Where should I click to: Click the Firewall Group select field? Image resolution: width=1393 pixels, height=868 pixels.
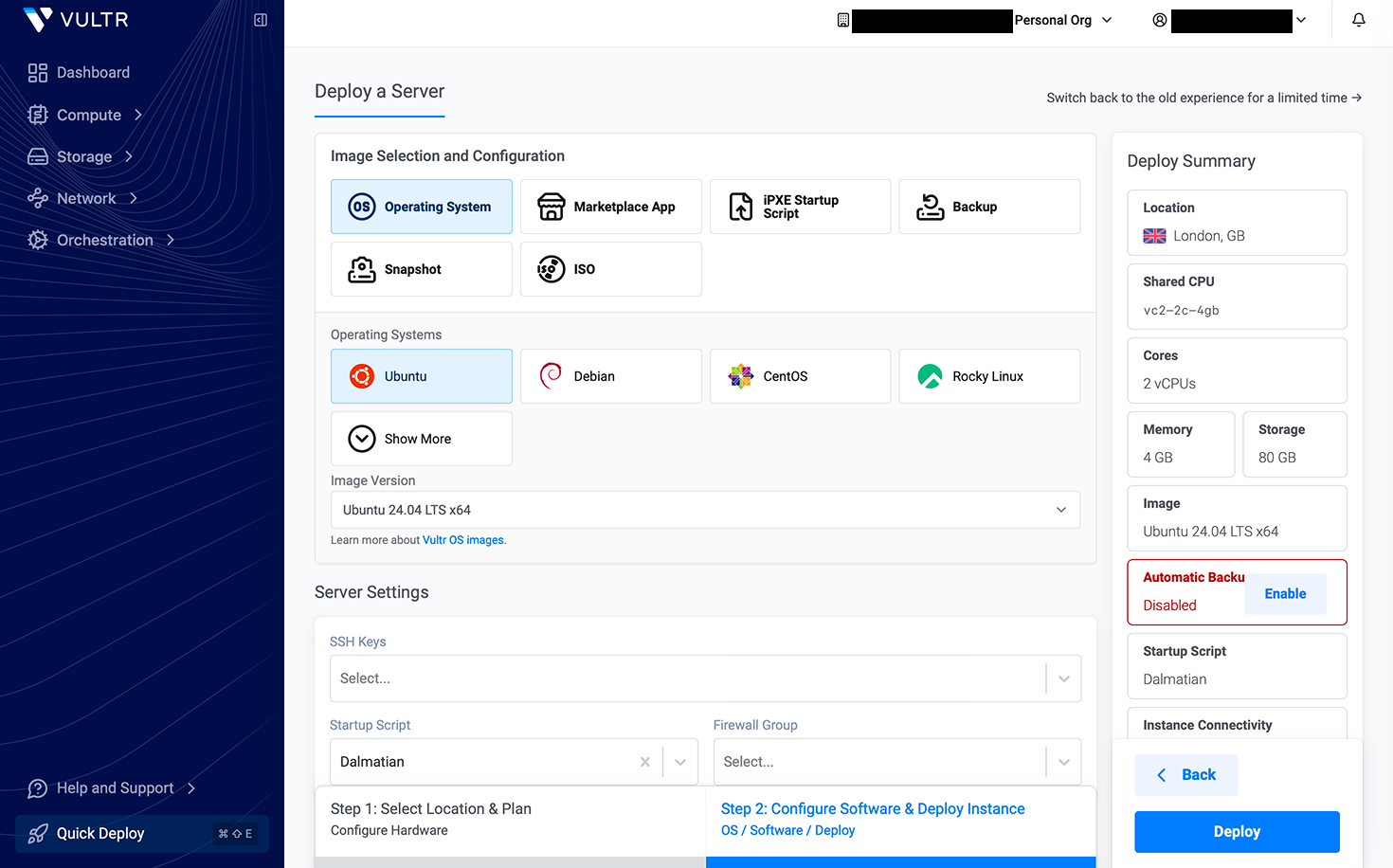coord(896,762)
